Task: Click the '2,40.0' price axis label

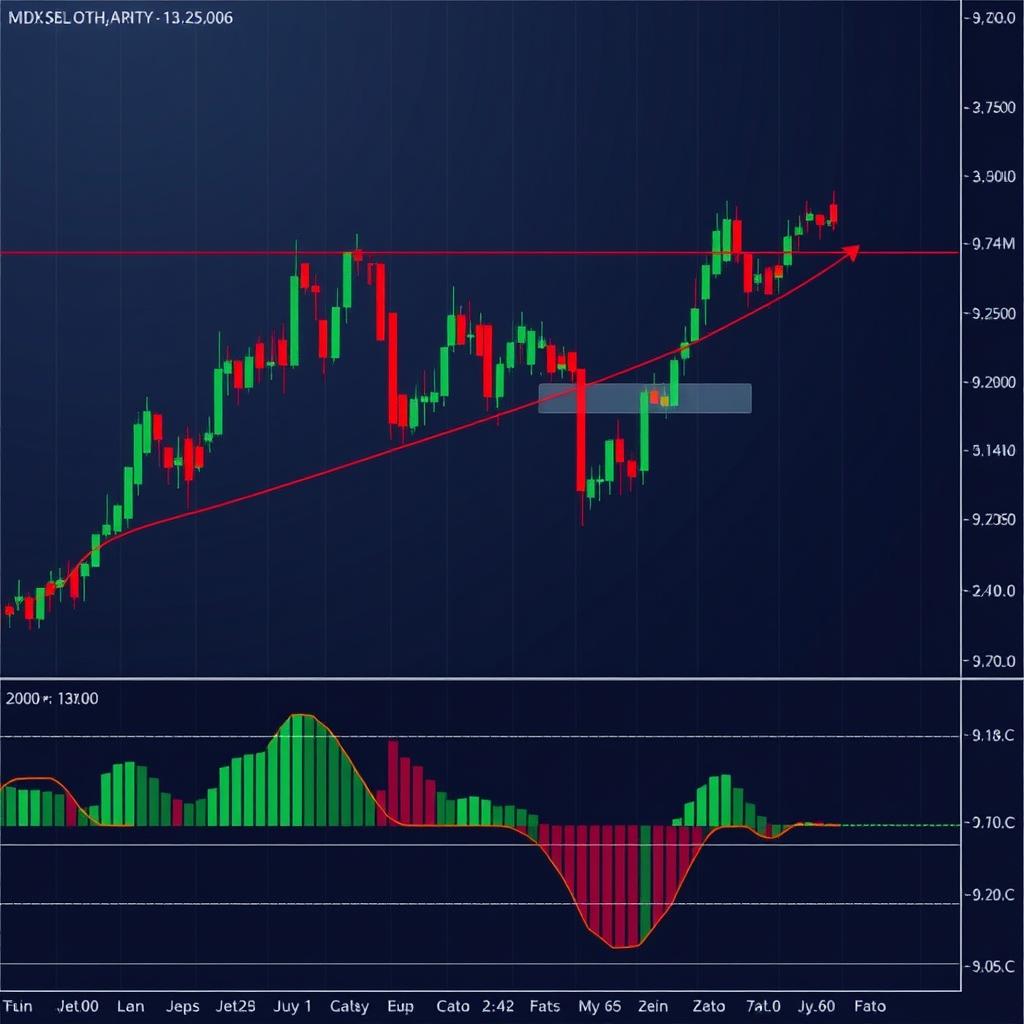Action: click(994, 591)
